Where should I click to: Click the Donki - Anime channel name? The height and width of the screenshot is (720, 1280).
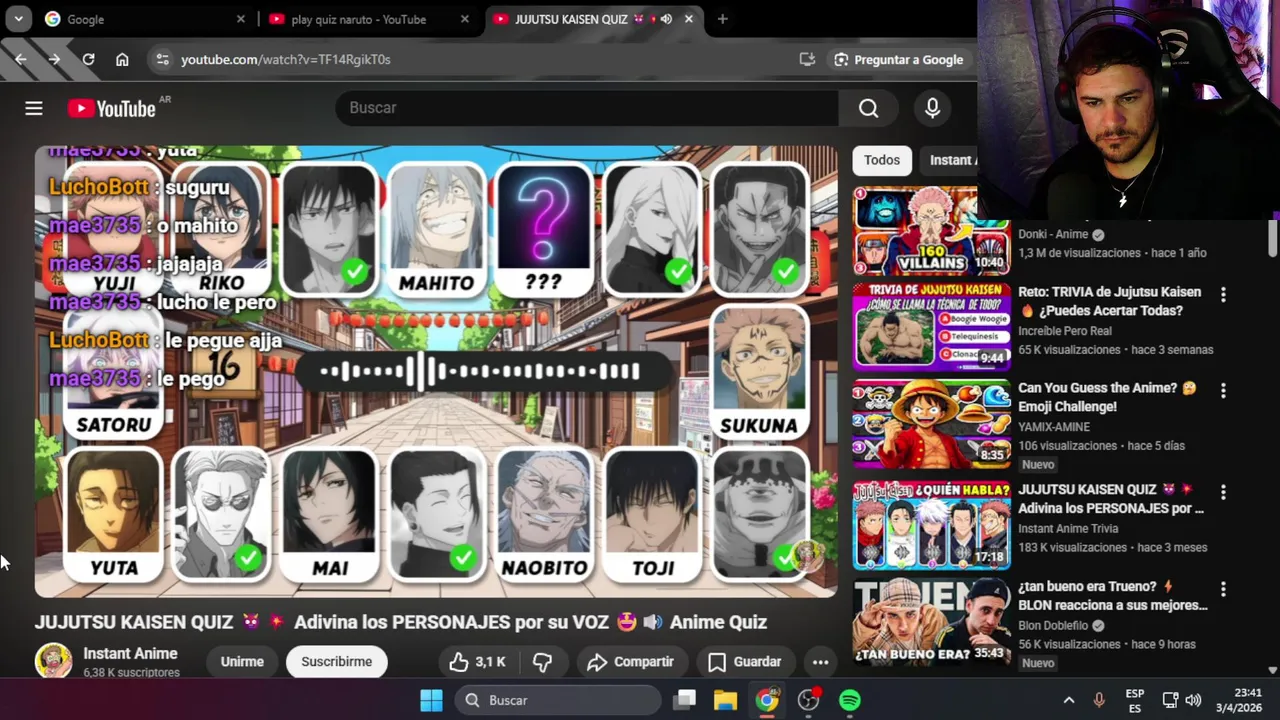[x=1053, y=234]
